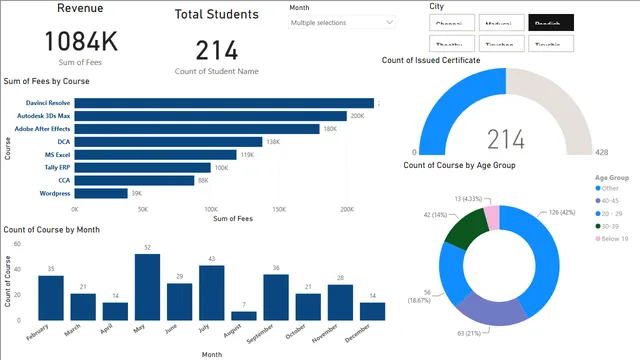This screenshot has width=640, height=360.
Task: Select the February column in month chart
Action: point(51,298)
